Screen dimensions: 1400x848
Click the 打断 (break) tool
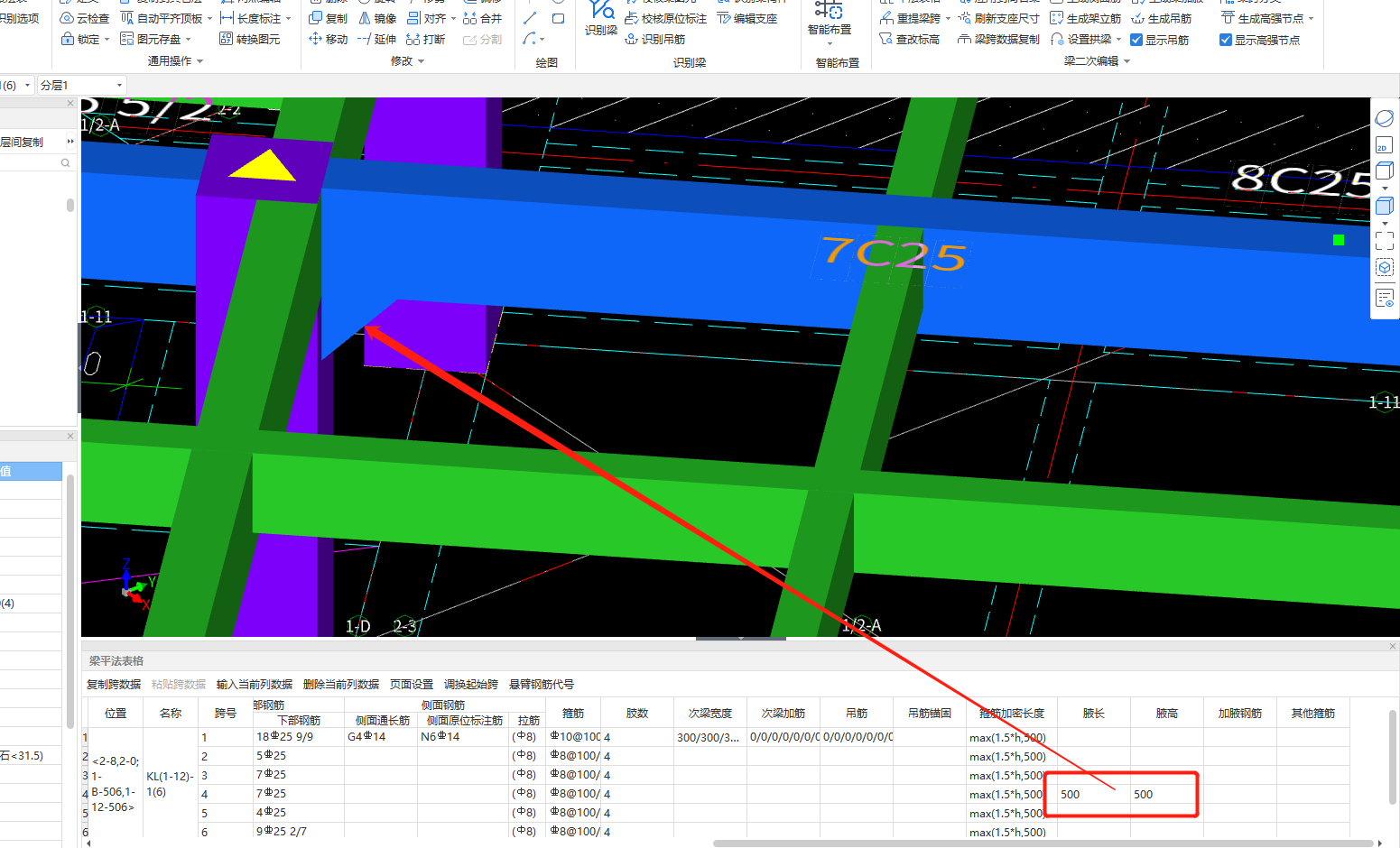point(426,39)
